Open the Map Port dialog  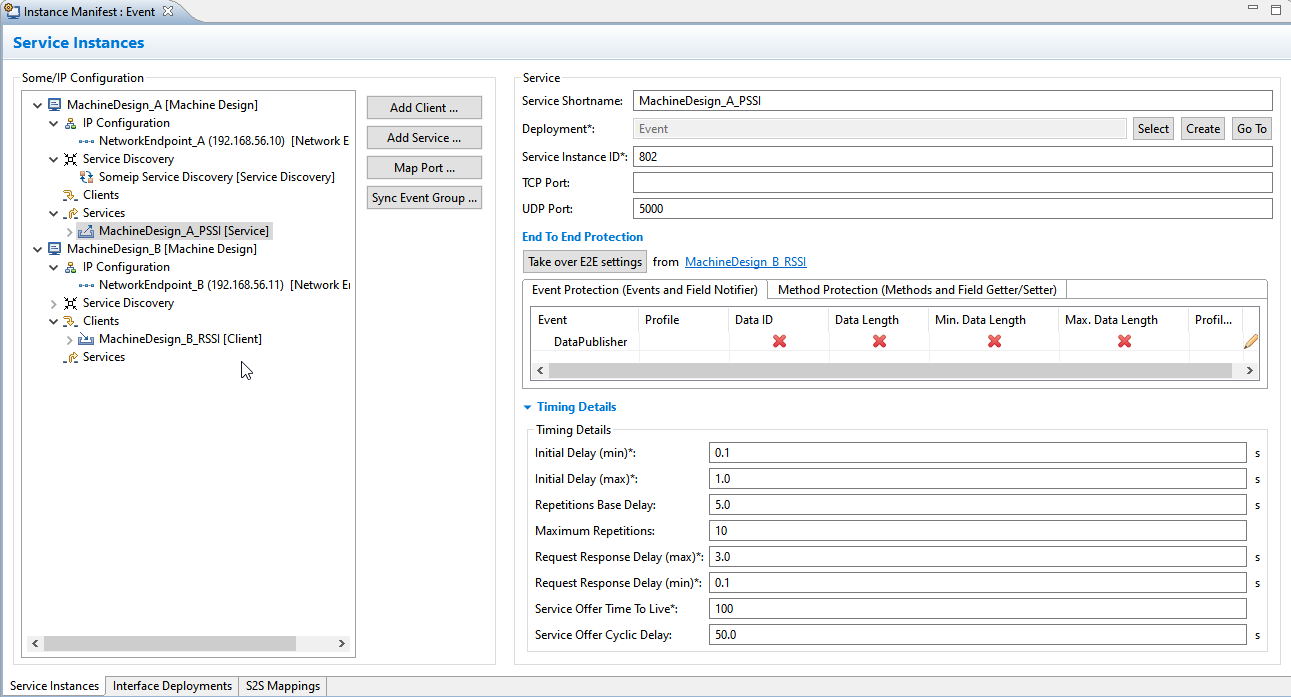[x=424, y=168]
